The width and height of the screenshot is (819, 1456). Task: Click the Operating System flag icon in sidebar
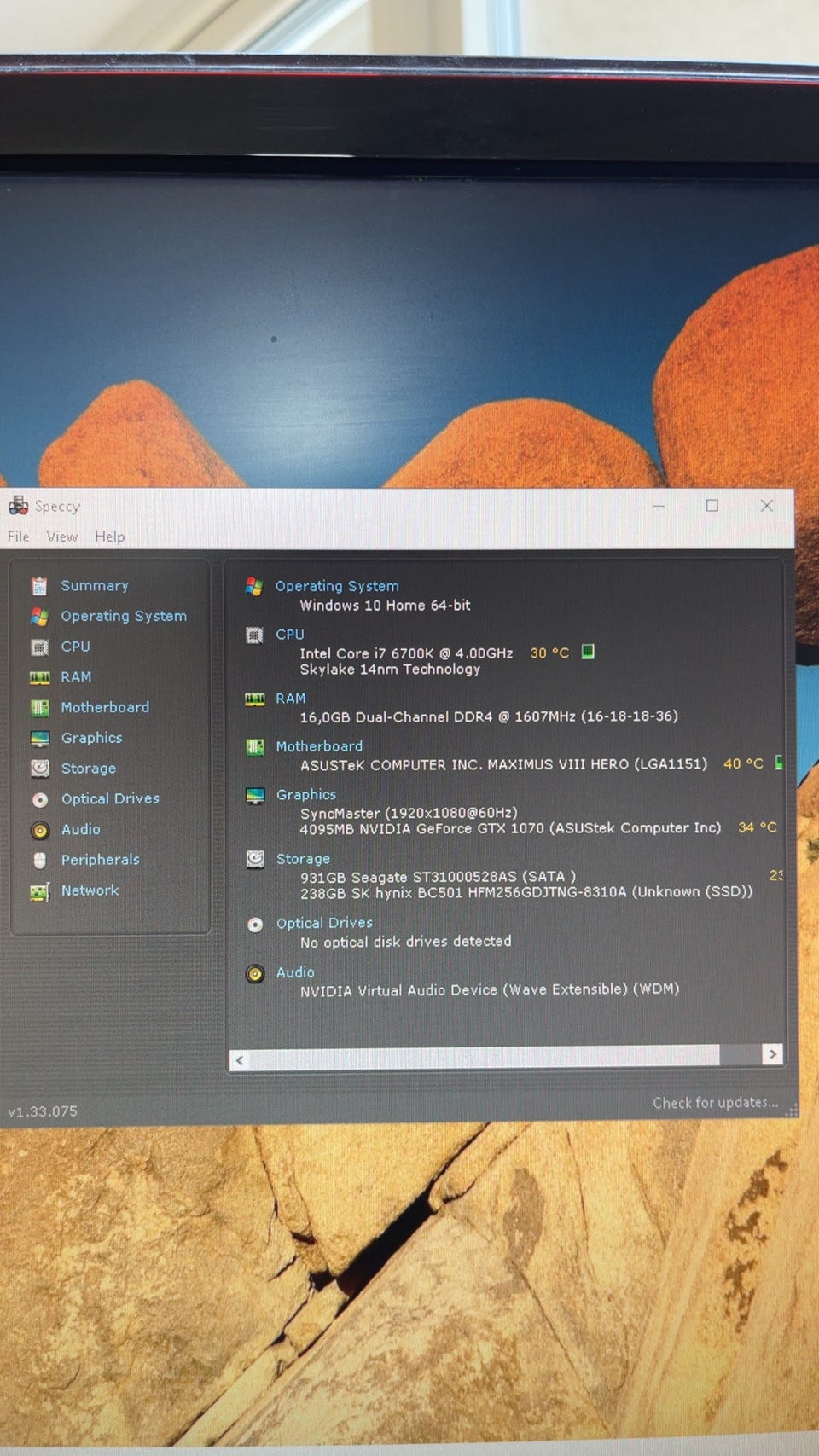[39, 616]
